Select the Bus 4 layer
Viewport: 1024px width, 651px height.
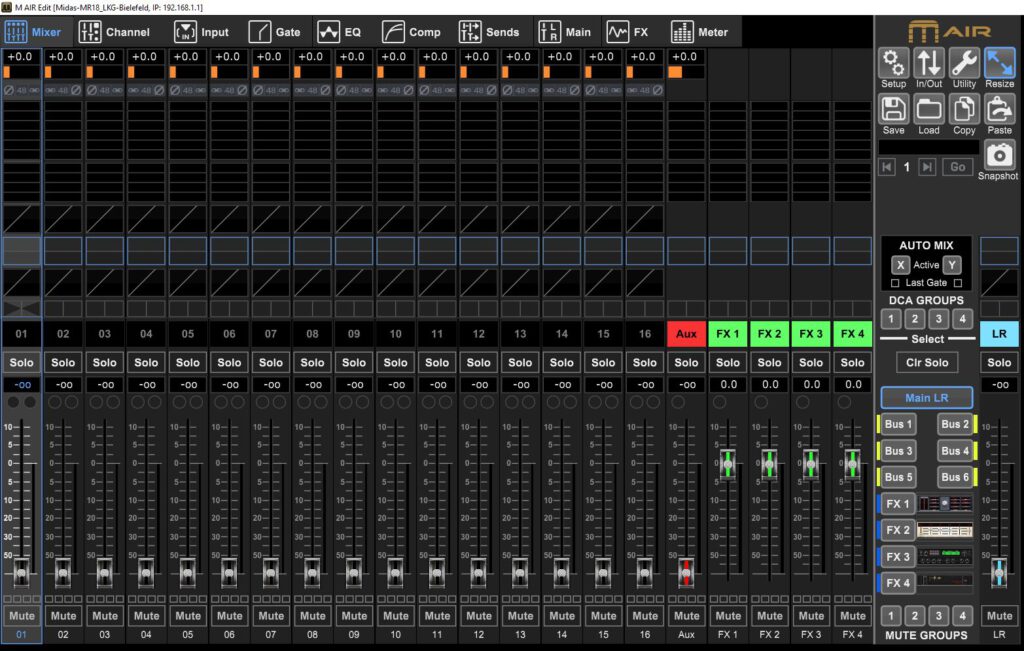[955, 451]
